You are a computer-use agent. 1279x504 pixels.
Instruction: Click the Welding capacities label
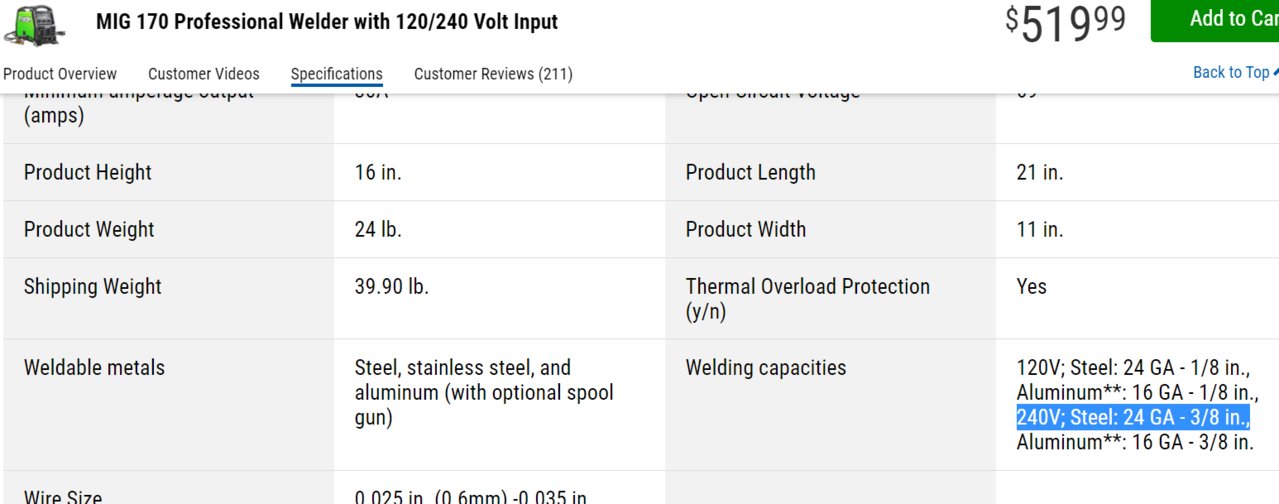coord(766,368)
